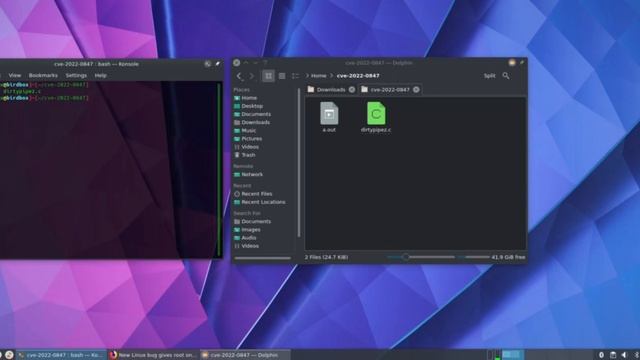The width and height of the screenshot is (640, 360).
Task: Open the Bookmarks menu in Konsole
Action: click(x=43, y=76)
